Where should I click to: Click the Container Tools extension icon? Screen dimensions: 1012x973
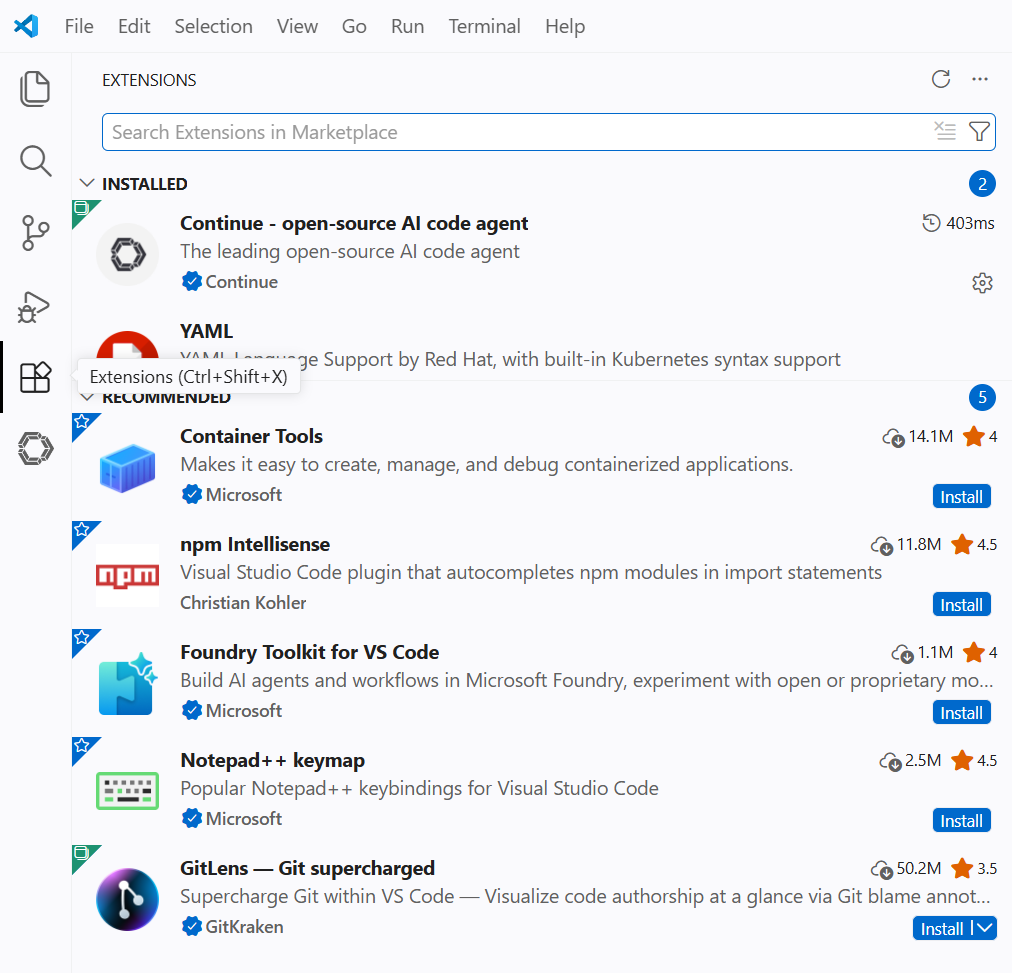(127, 468)
